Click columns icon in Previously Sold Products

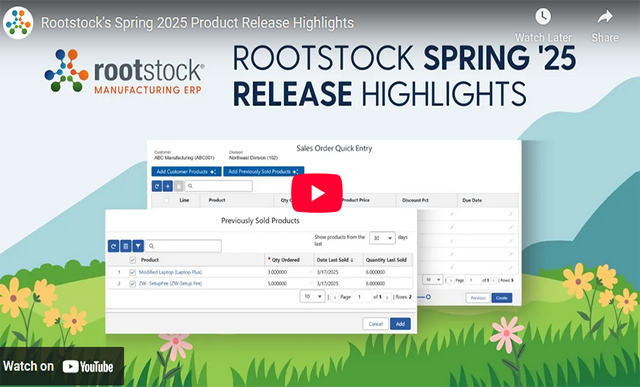pos(126,246)
